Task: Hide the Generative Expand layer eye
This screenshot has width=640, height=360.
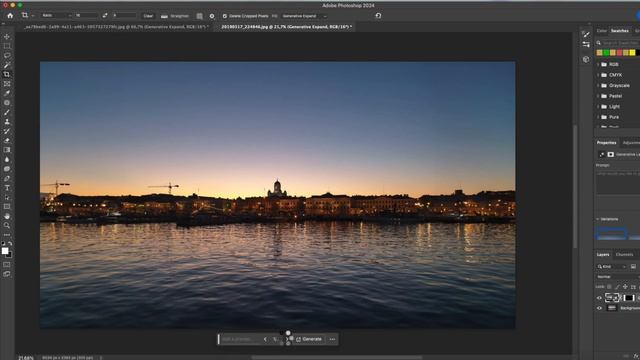Action: [599, 298]
